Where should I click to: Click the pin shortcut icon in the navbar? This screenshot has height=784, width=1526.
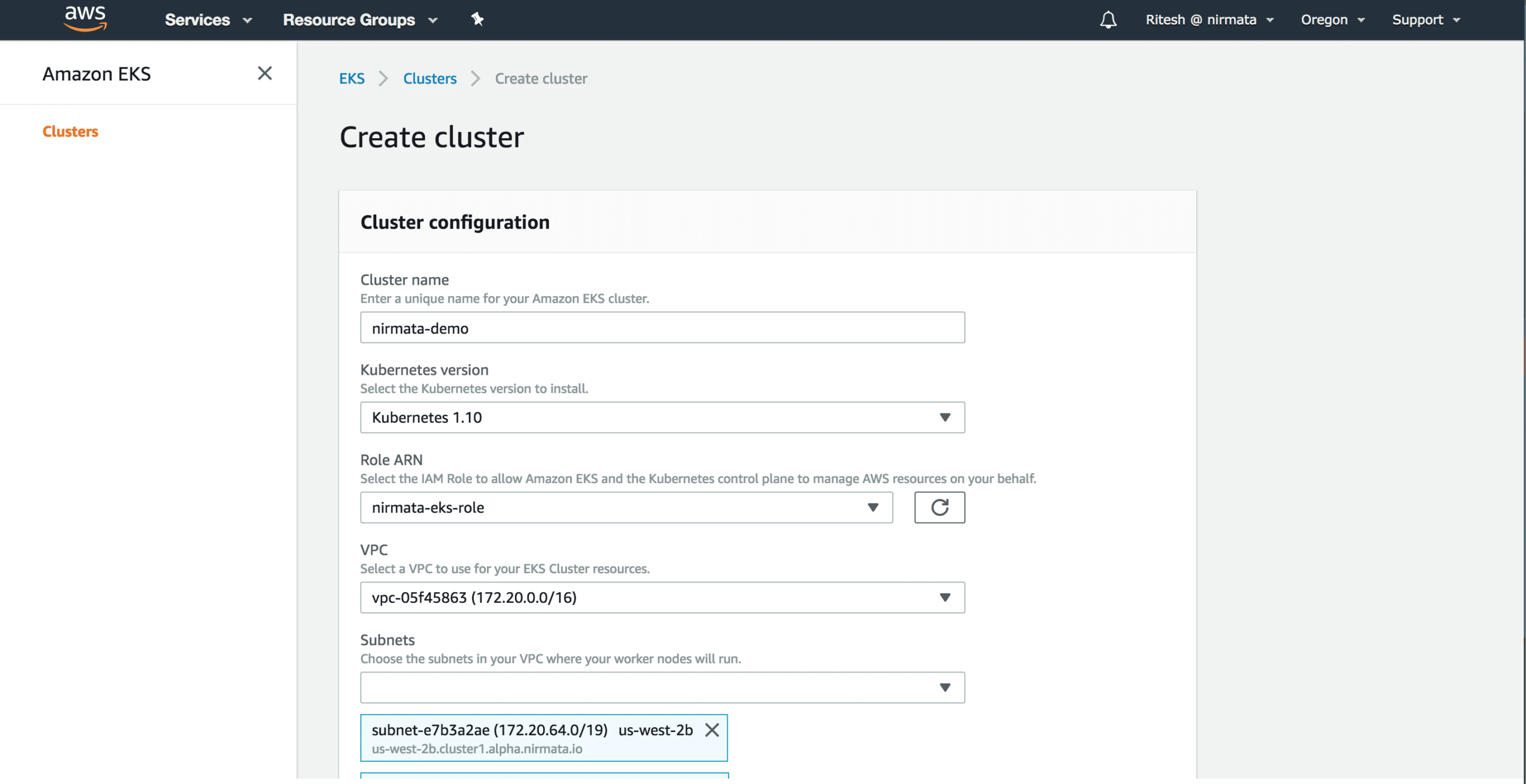pos(477,19)
